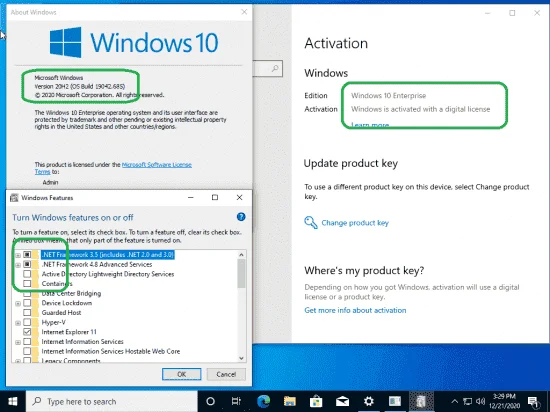
Task: Click OK in Windows Features dialog
Action: point(181,374)
